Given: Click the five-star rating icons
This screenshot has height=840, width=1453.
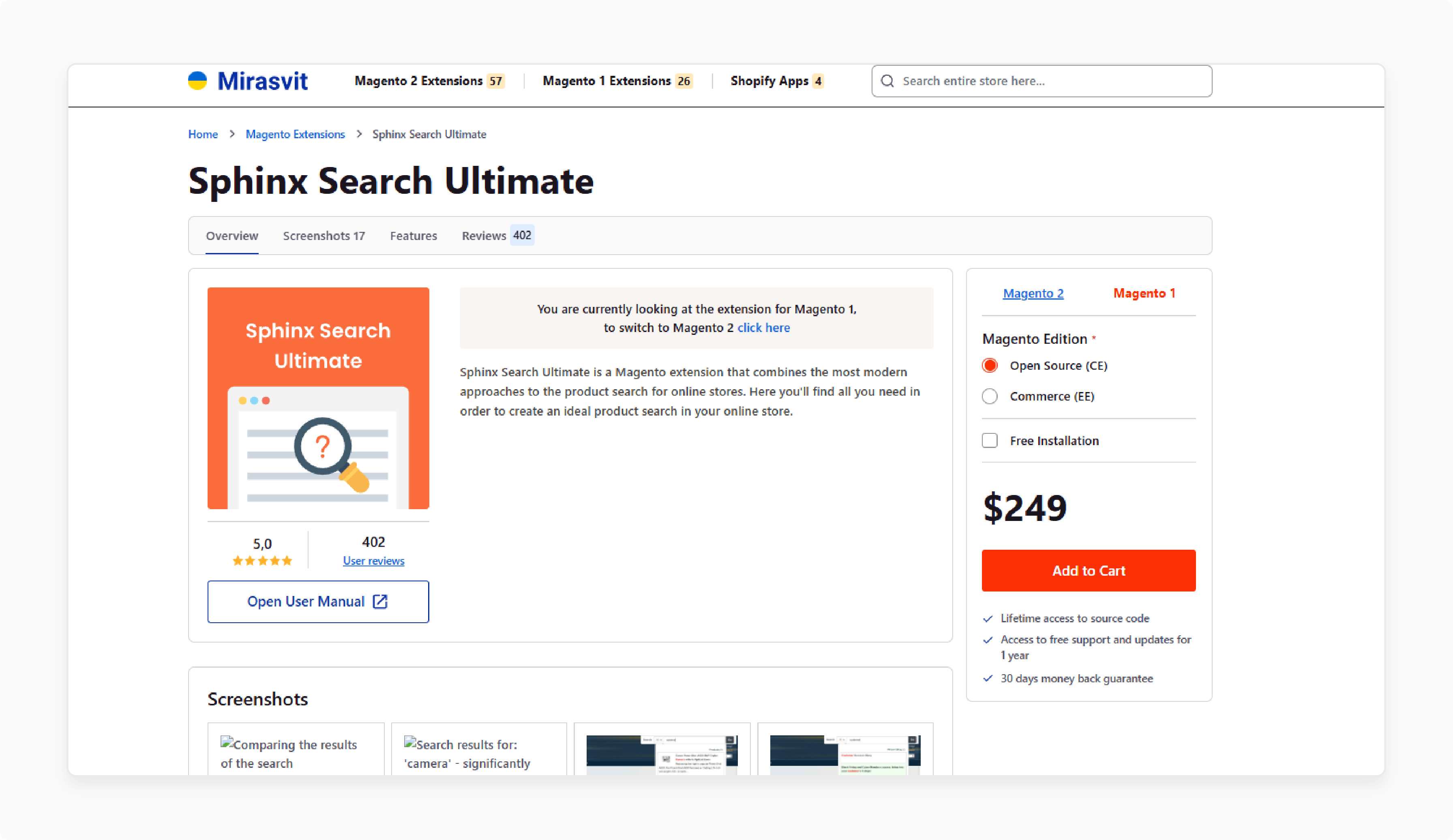Looking at the screenshot, I should coord(262,560).
